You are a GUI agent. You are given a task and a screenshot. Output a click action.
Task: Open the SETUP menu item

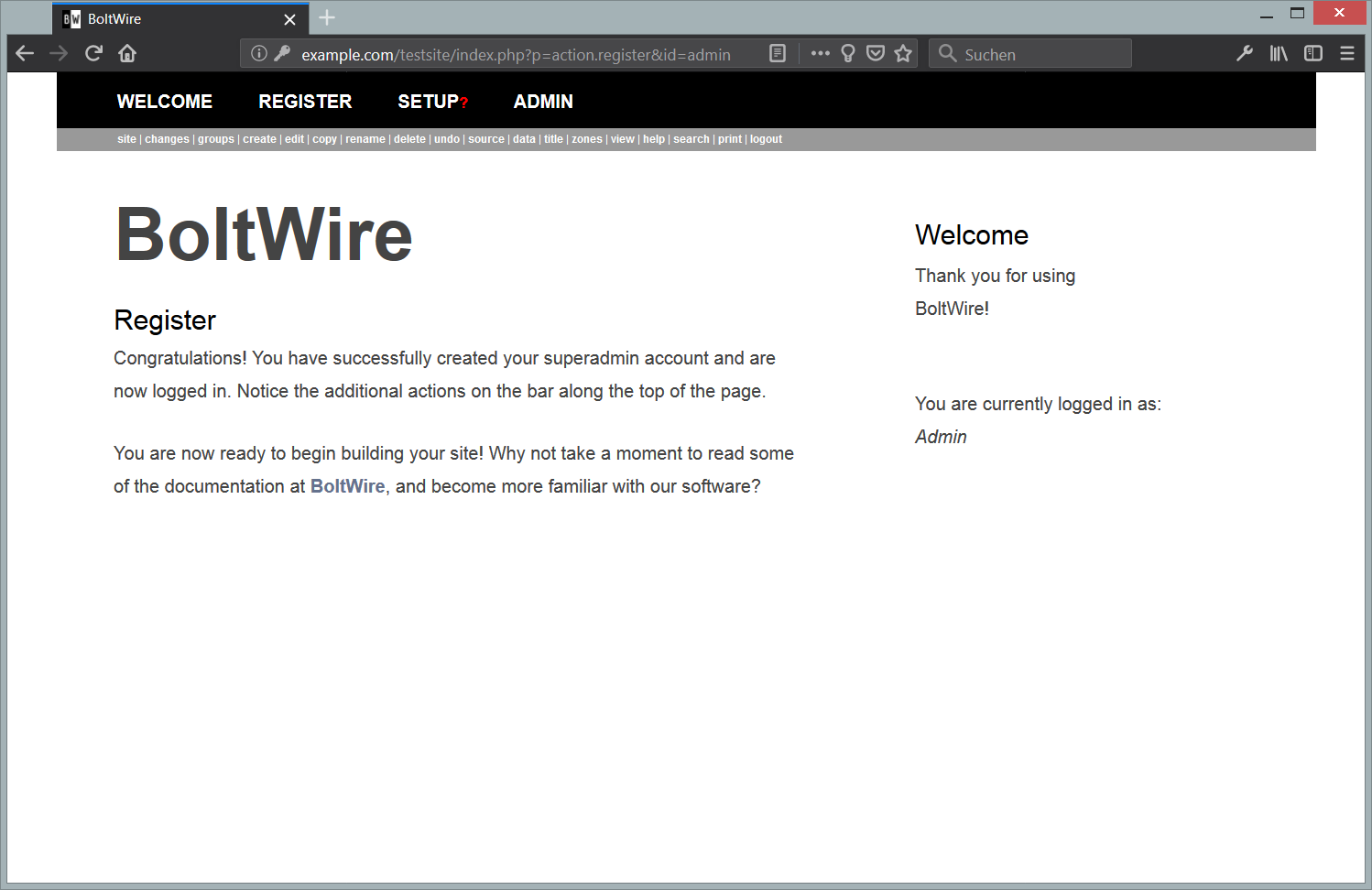[428, 102]
